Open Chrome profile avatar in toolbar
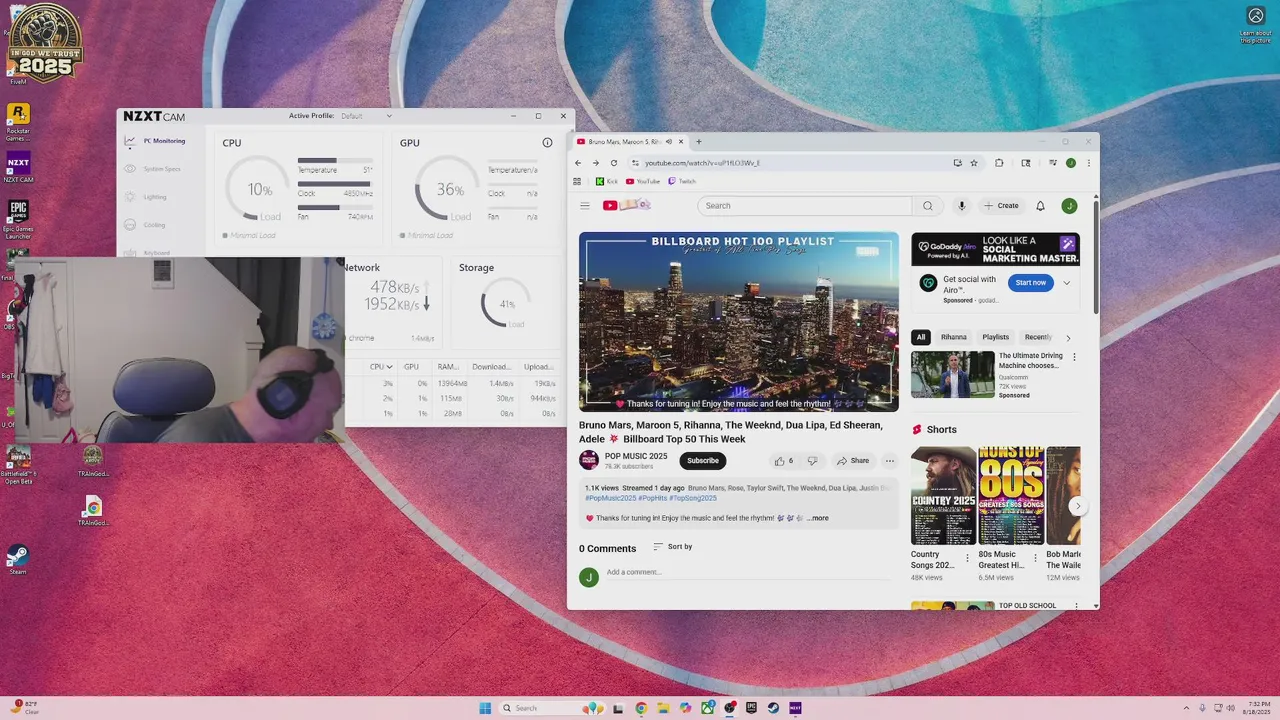Image resolution: width=1280 pixels, height=720 pixels. click(x=1071, y=163)
